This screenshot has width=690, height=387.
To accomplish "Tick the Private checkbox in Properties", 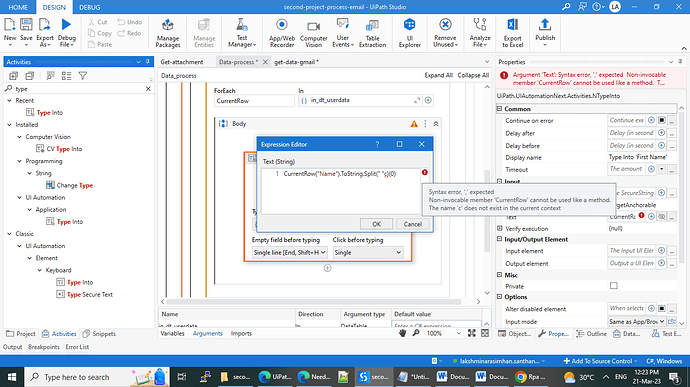I will tap(613, 286).
